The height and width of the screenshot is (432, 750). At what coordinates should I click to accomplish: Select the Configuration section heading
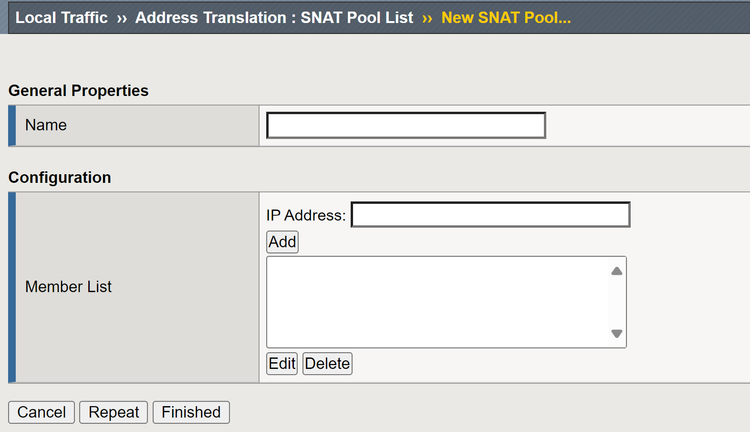(59, 177)
